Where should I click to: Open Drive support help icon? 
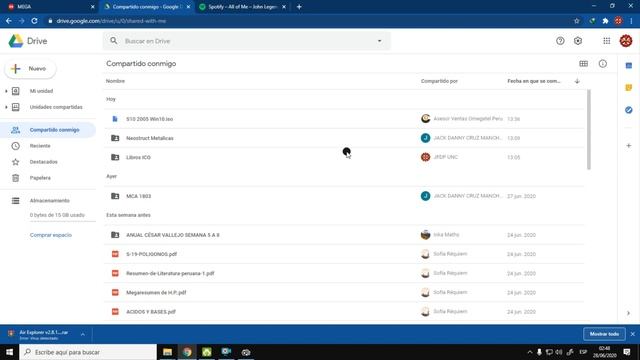coord(560,41)
